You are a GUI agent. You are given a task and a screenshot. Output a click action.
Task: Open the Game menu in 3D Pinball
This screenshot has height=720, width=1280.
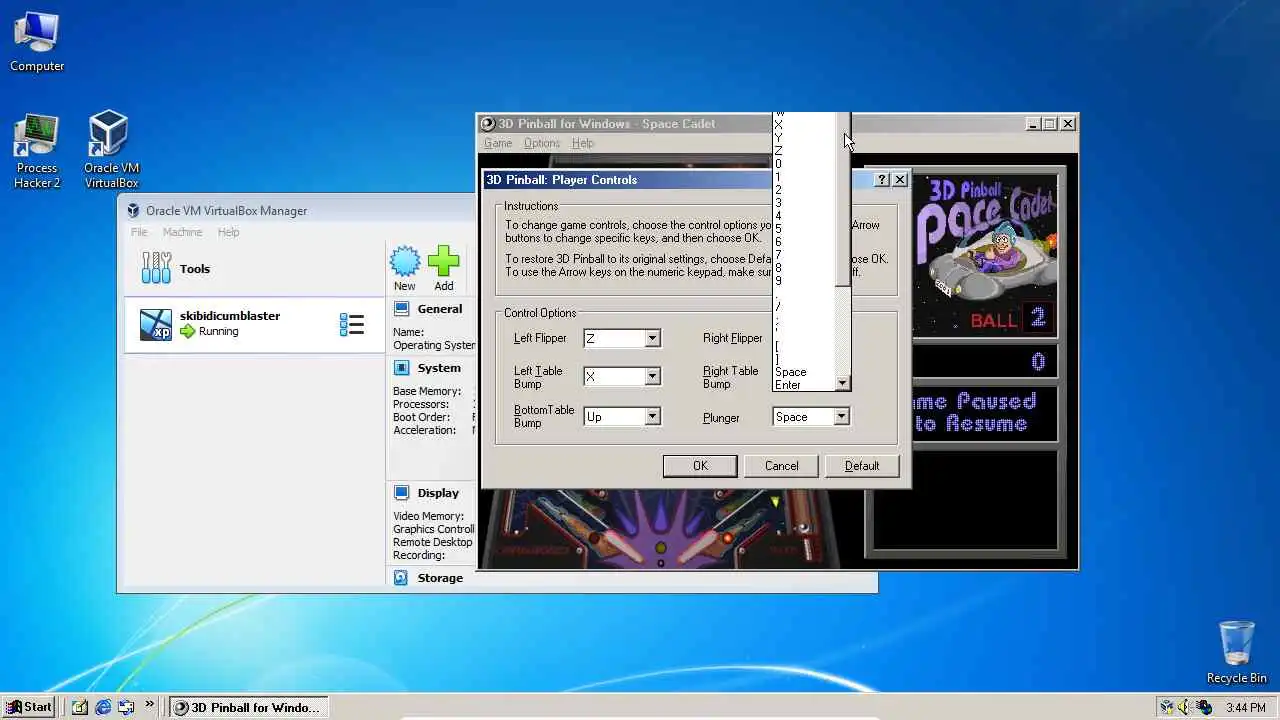[498, 144]
